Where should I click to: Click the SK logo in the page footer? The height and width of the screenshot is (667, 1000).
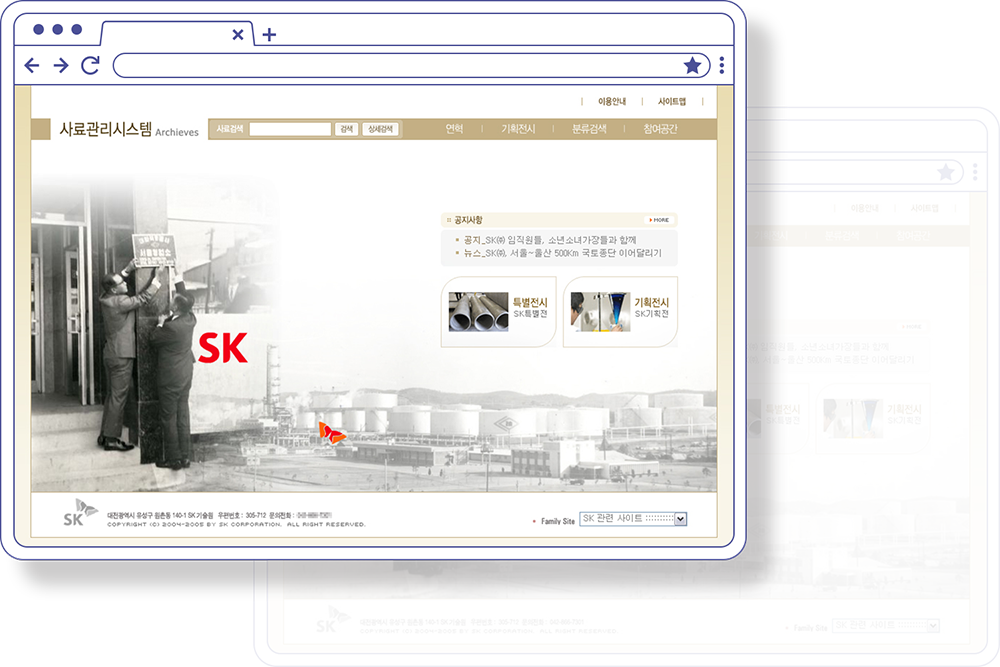click(x=74, y=514)
